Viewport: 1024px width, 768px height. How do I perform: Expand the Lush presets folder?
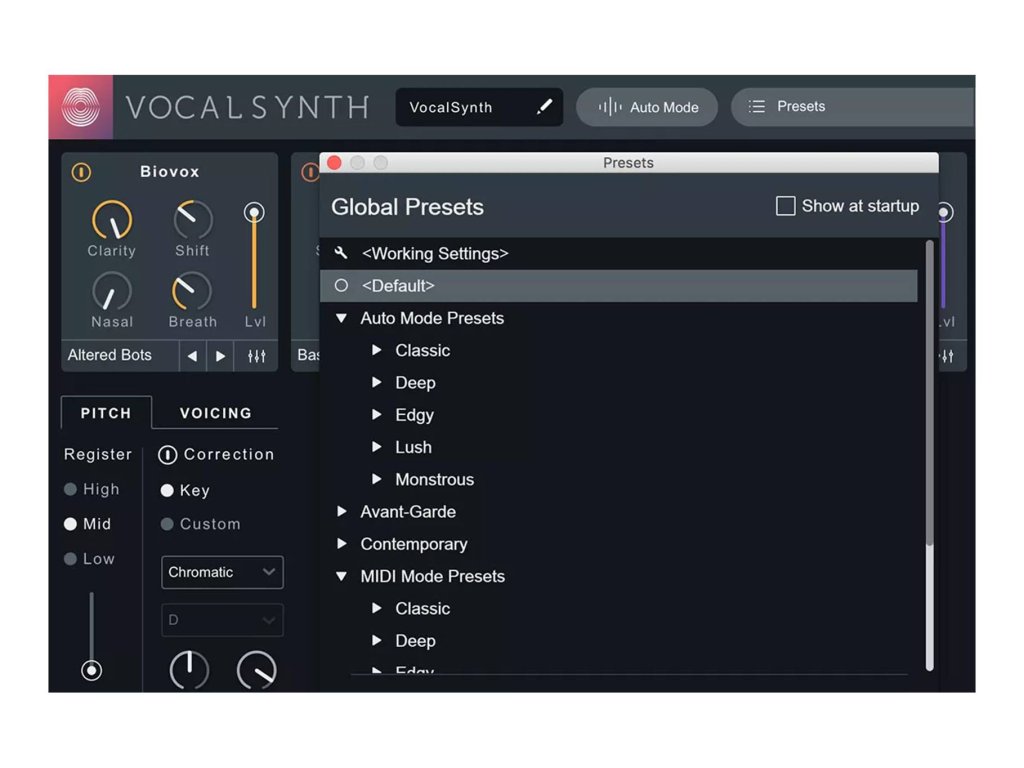[x=377, y=447]
